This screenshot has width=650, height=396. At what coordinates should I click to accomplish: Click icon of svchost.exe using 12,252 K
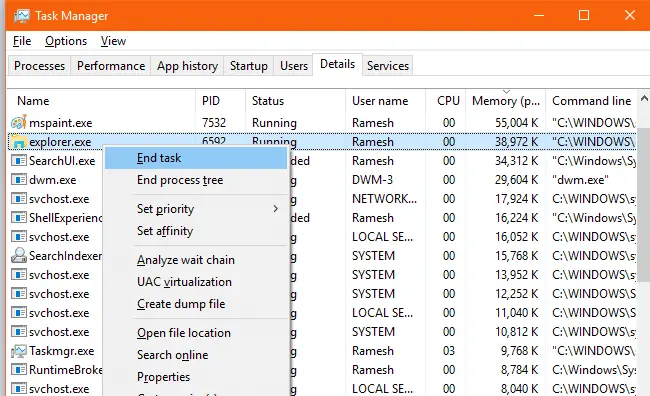coord(19,294)
